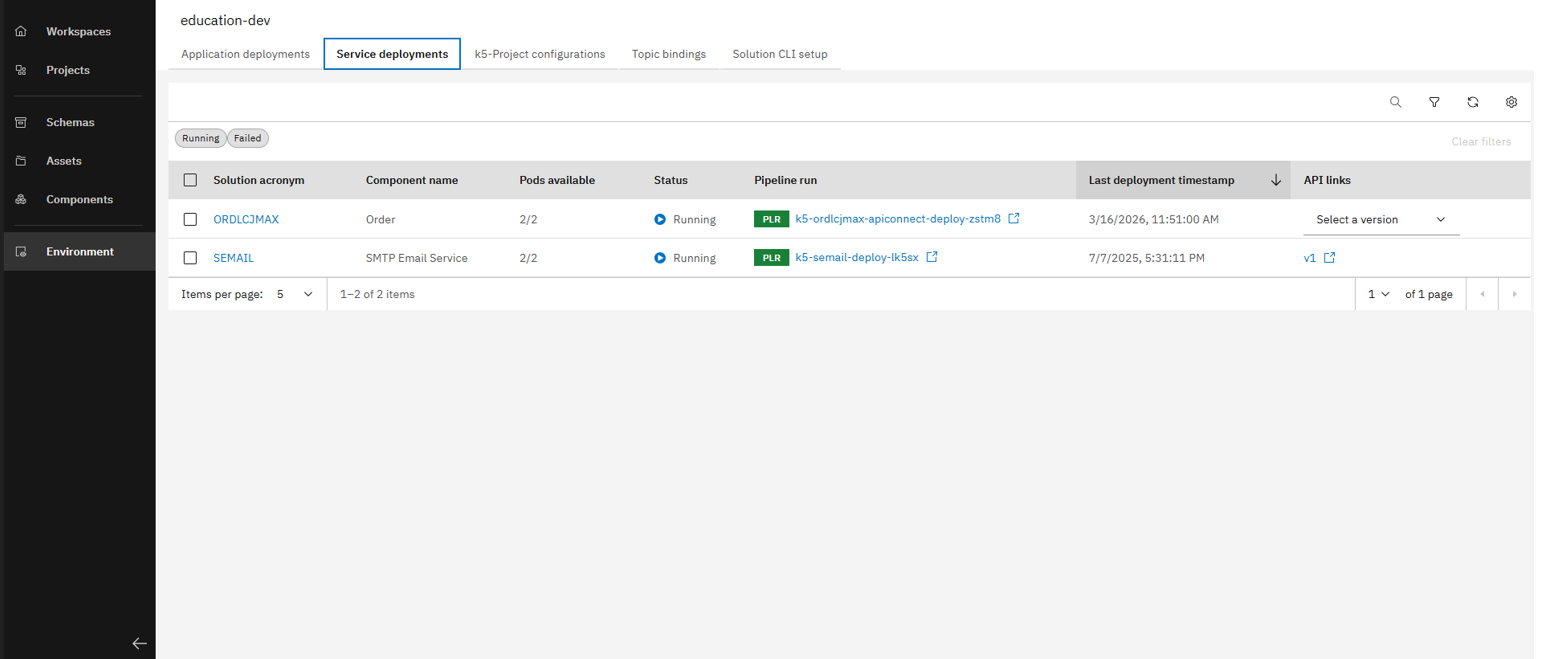This screenshot has height=659, width=1543.
Task: Collapse the sidebar with the arrow icon
Action: [x=140, y=644]
